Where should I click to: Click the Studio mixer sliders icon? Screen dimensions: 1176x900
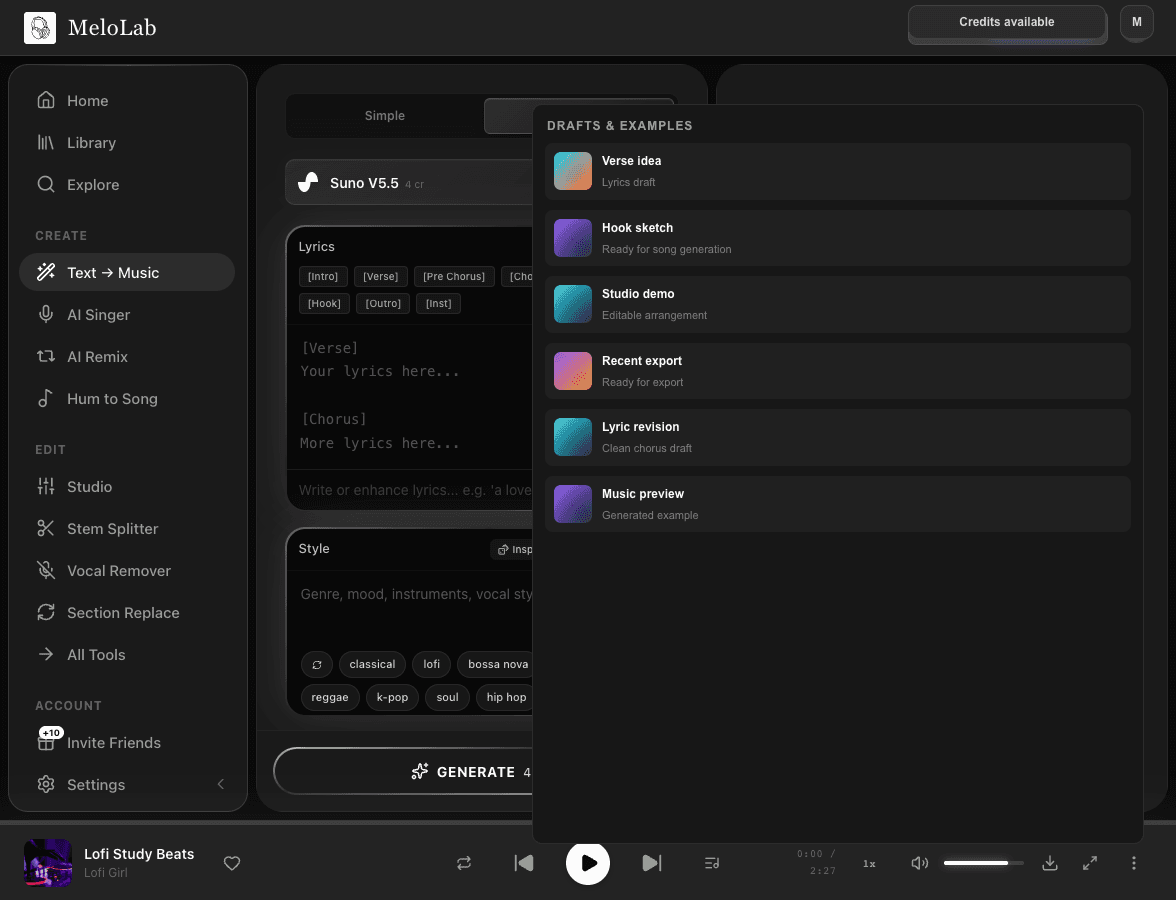(x=46, y=487)
